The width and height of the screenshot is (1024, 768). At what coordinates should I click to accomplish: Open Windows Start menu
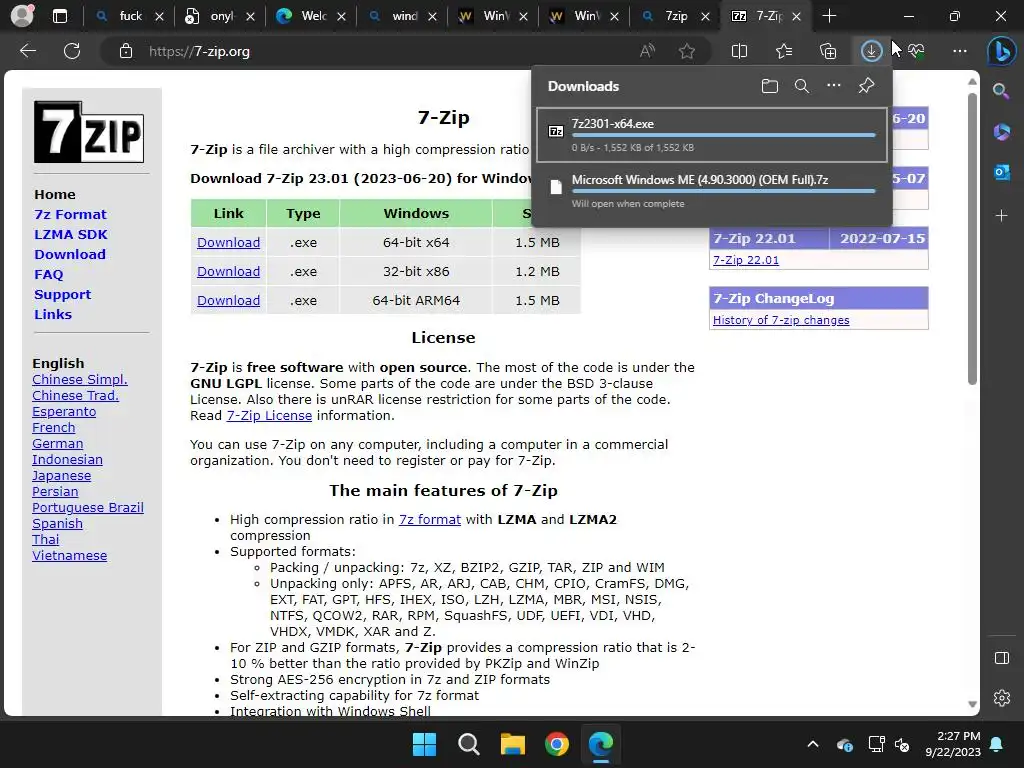424,744
